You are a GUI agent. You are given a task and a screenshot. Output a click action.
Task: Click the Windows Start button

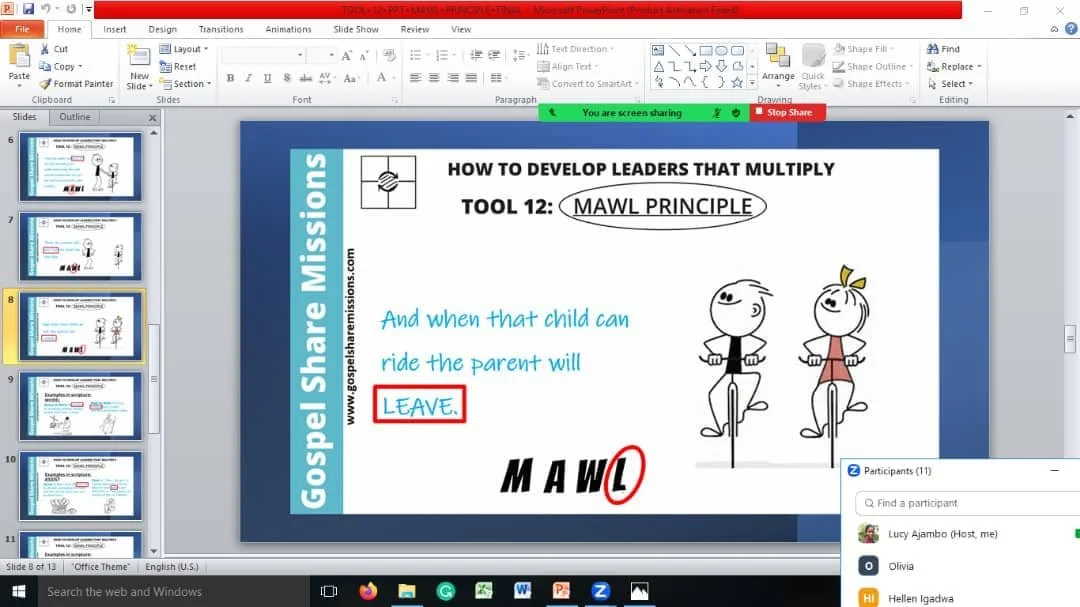click(19, 591)
